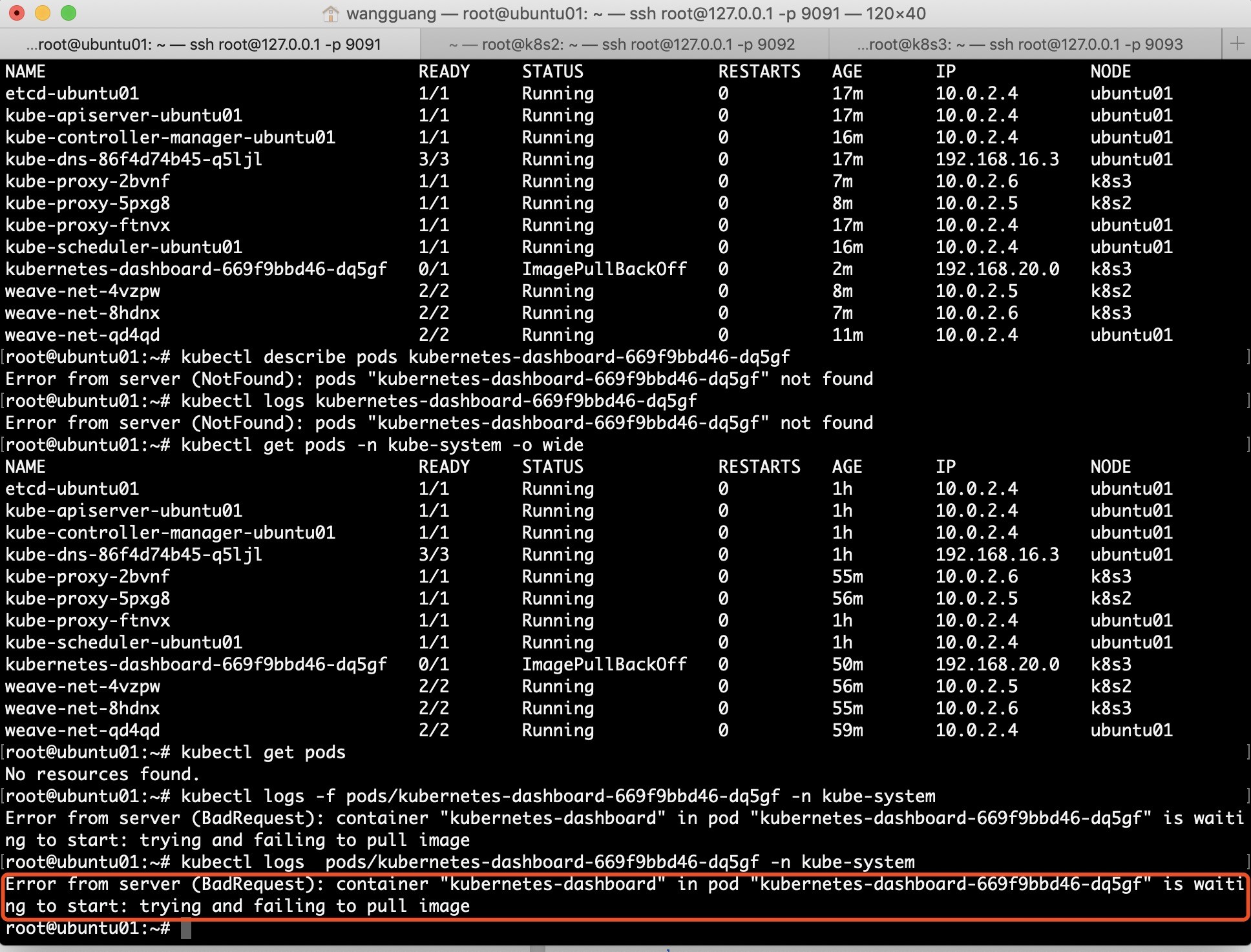This screenshot has width=1251, height=952.
Task: Click the green zoom window button
Action: coord(68,13)
